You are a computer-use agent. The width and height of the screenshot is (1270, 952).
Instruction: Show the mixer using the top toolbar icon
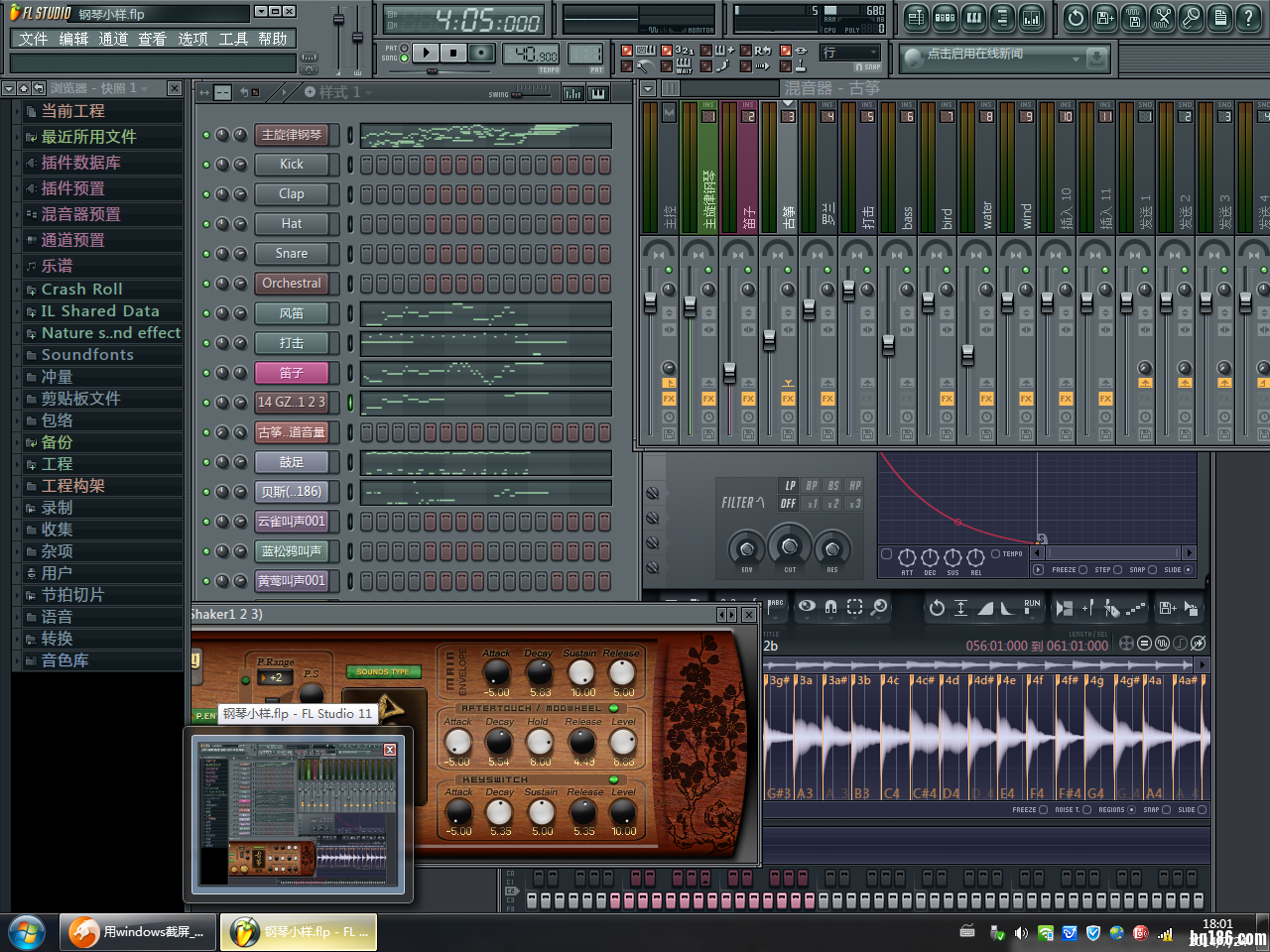click(x=1032, y=18)
